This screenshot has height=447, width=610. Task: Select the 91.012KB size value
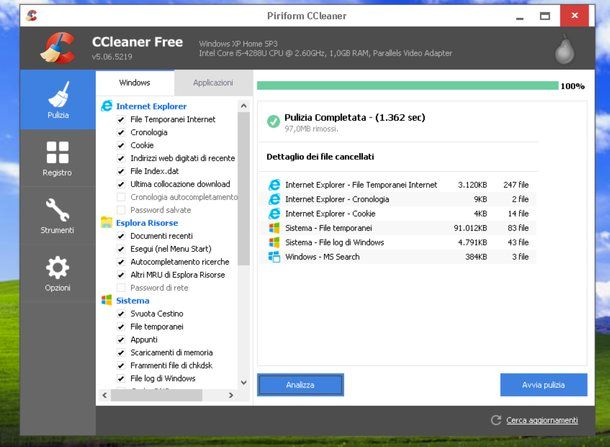tap(470, 228)
